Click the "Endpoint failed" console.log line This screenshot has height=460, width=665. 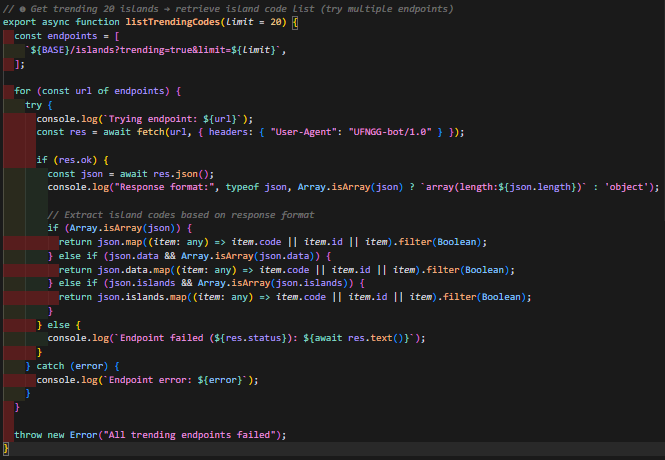tap(236, 338)
